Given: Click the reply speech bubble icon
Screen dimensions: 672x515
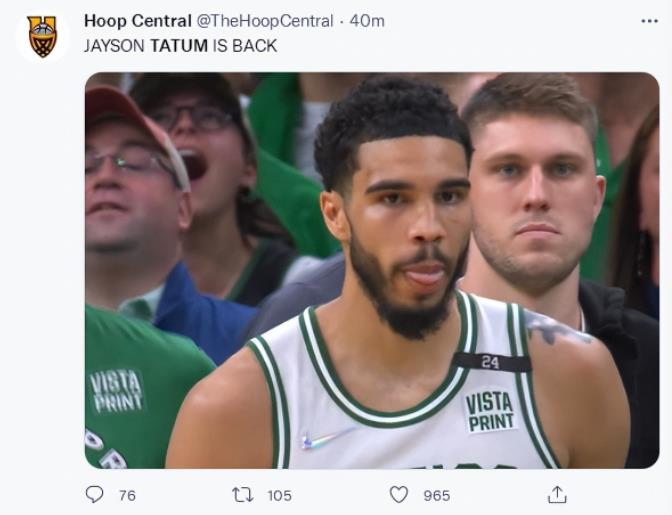Looking at the screenshot, I should point(94,494).
